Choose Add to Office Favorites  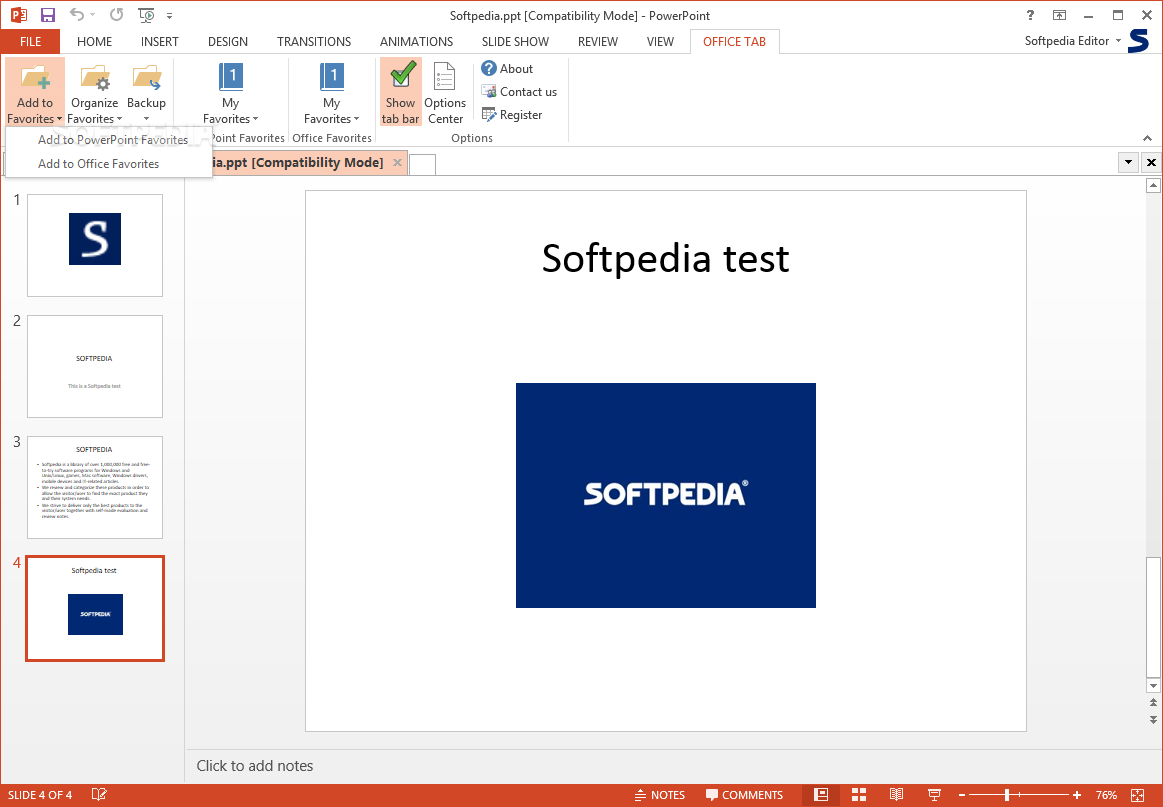(x=99, y=164)
